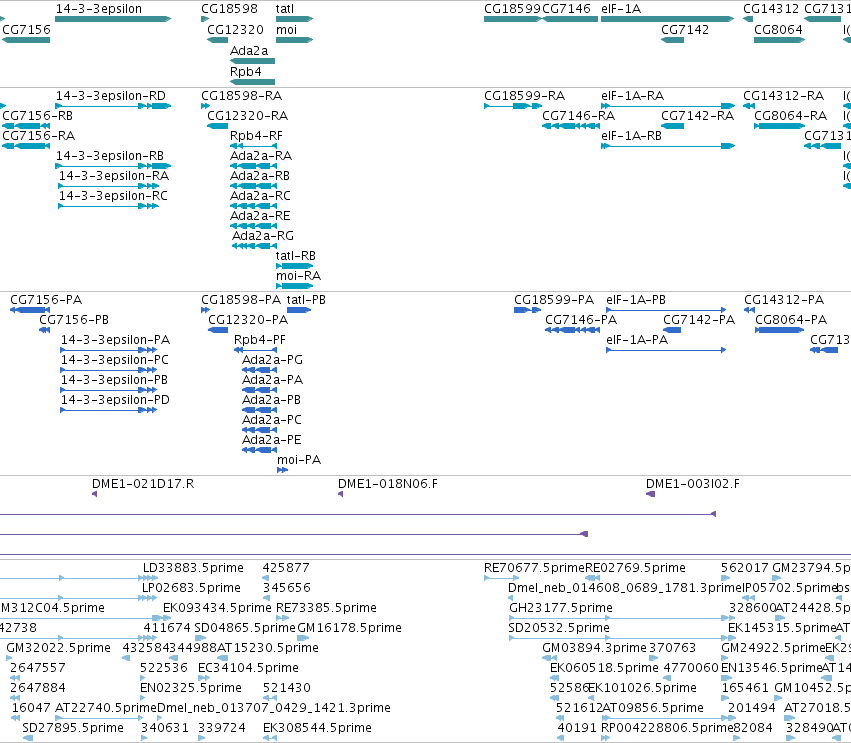
Task: Click transcript Ada2a-RG
Action: 255,246
